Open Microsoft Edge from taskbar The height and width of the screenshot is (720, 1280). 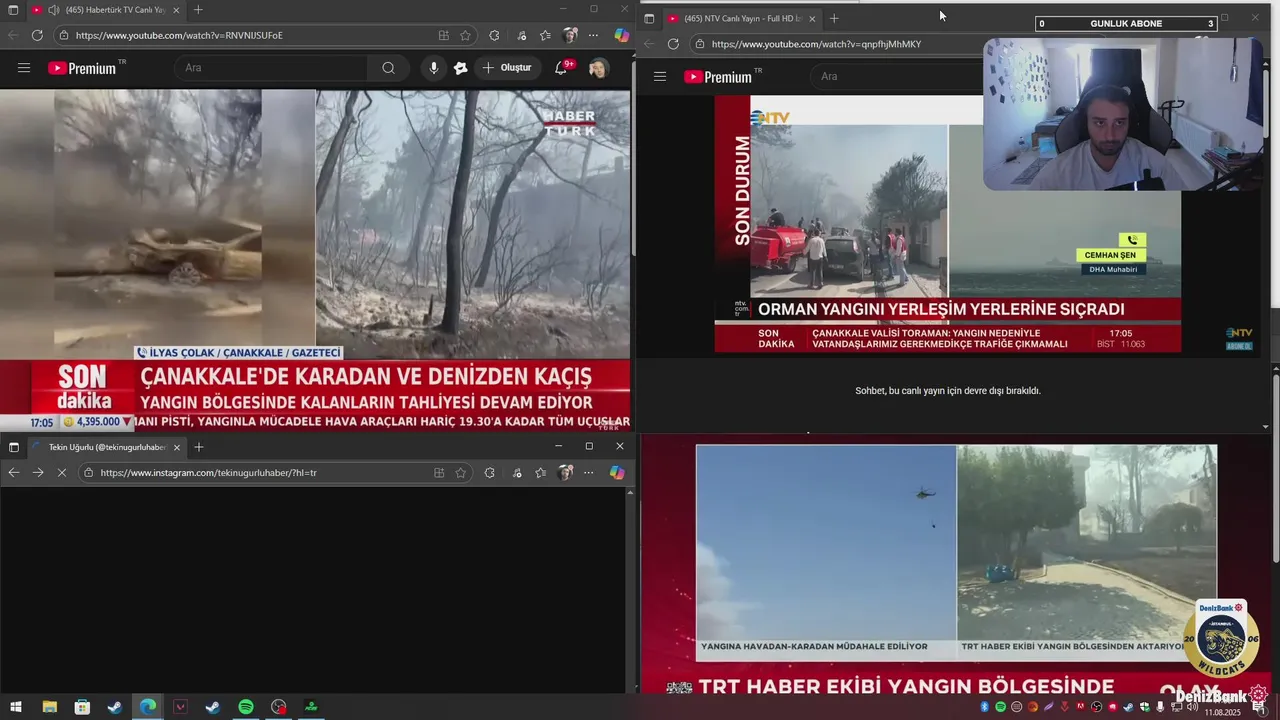pyautogui.click(x=148, y=707)
